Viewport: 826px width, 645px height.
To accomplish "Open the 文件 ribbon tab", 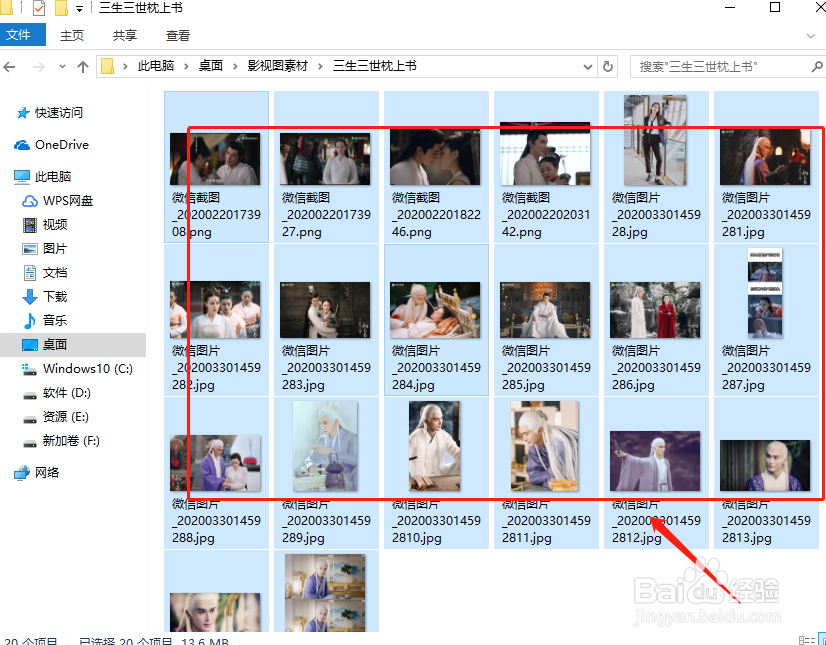I will click(x=22, y=35).
